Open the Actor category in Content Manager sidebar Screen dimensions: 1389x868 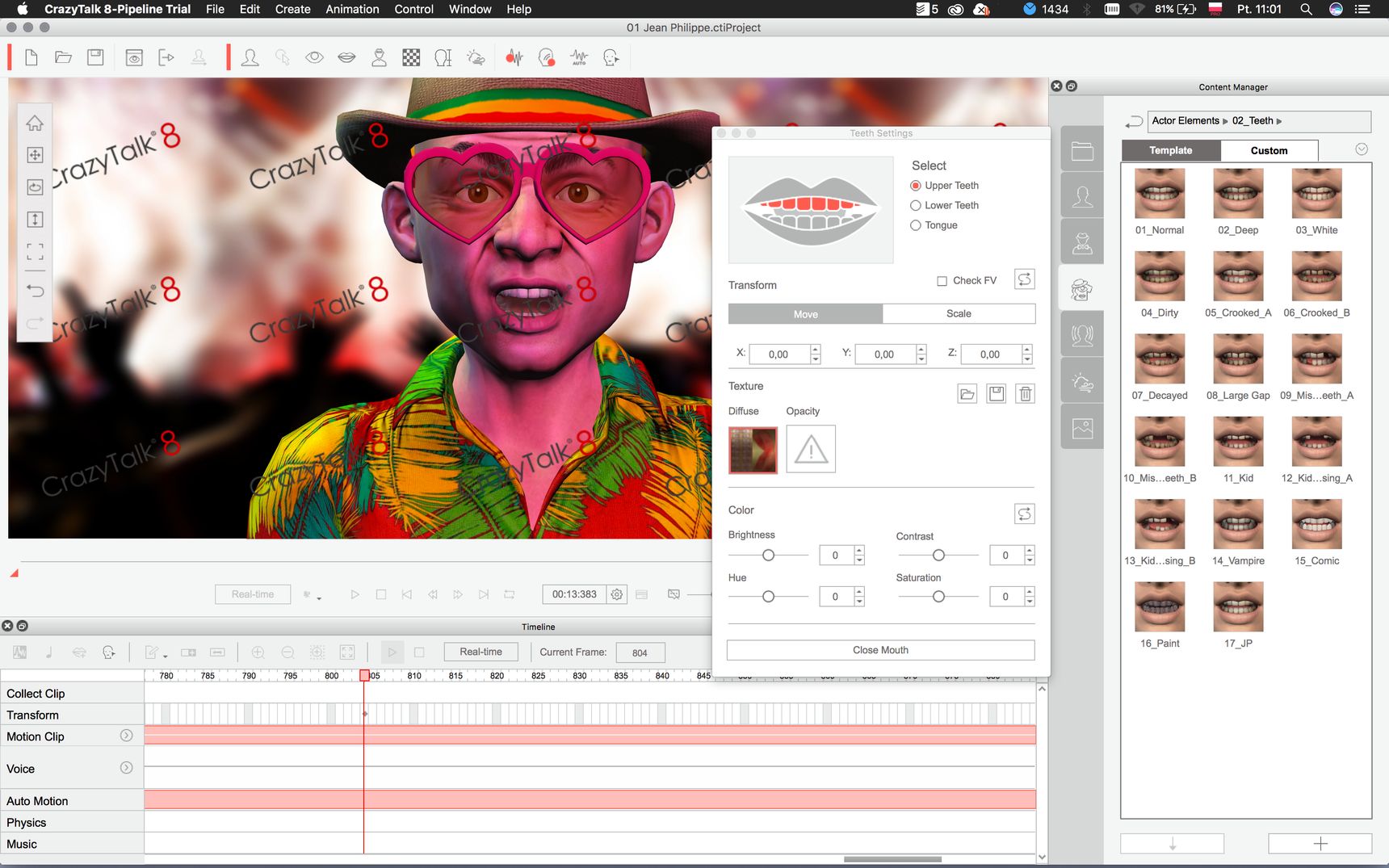pos(1082,196)
